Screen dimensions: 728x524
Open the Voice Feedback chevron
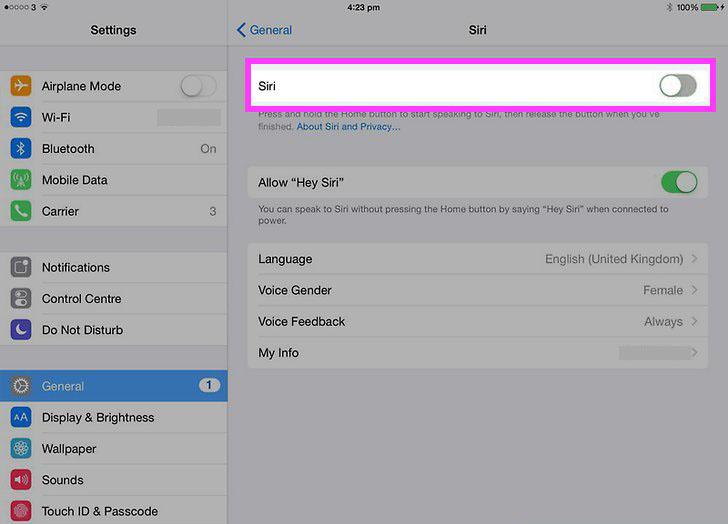(x=694, y=321)
